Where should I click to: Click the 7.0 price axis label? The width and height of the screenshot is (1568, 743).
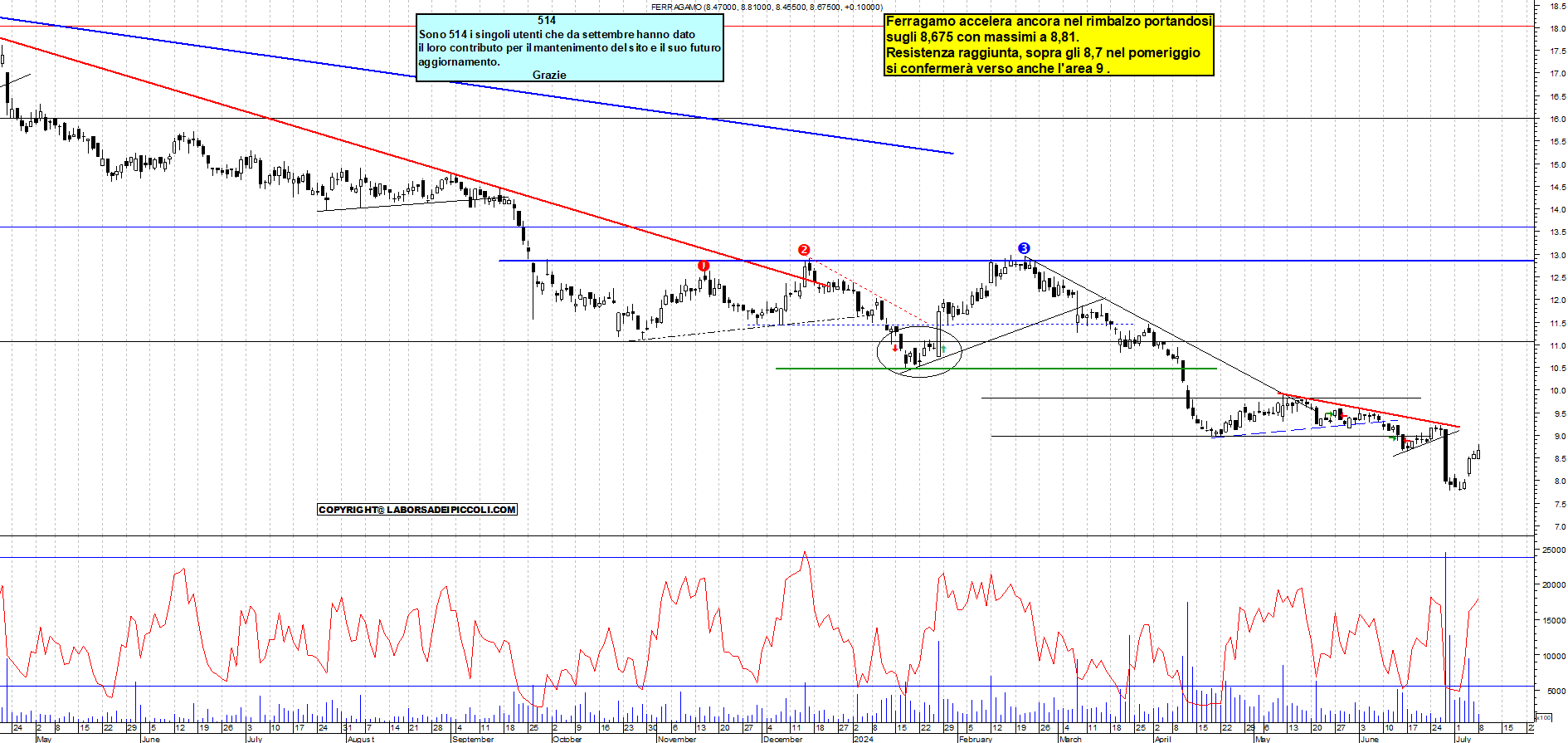tap(1560, 526)
